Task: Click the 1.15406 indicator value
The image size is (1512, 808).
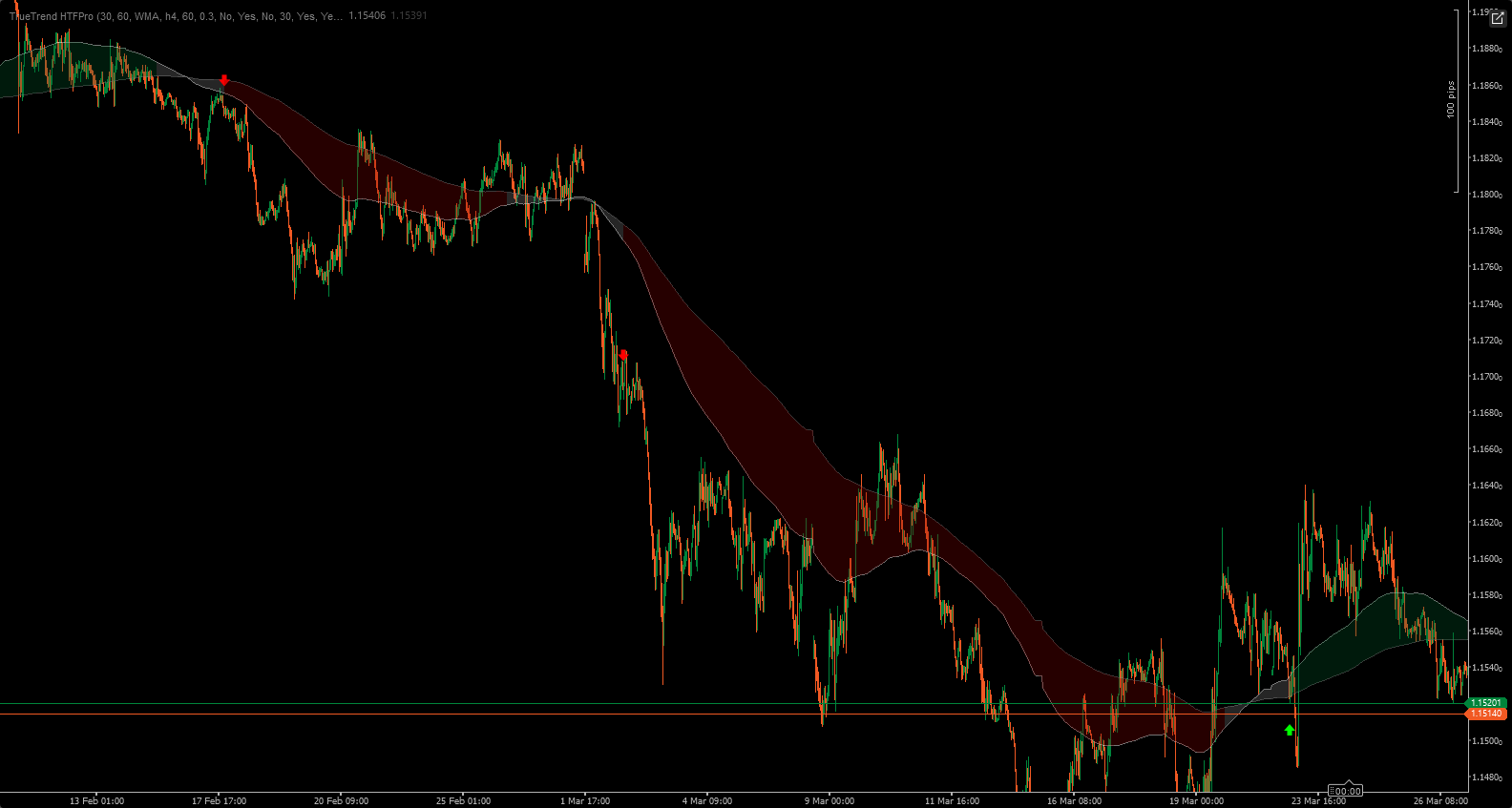Action: point(367,16)
